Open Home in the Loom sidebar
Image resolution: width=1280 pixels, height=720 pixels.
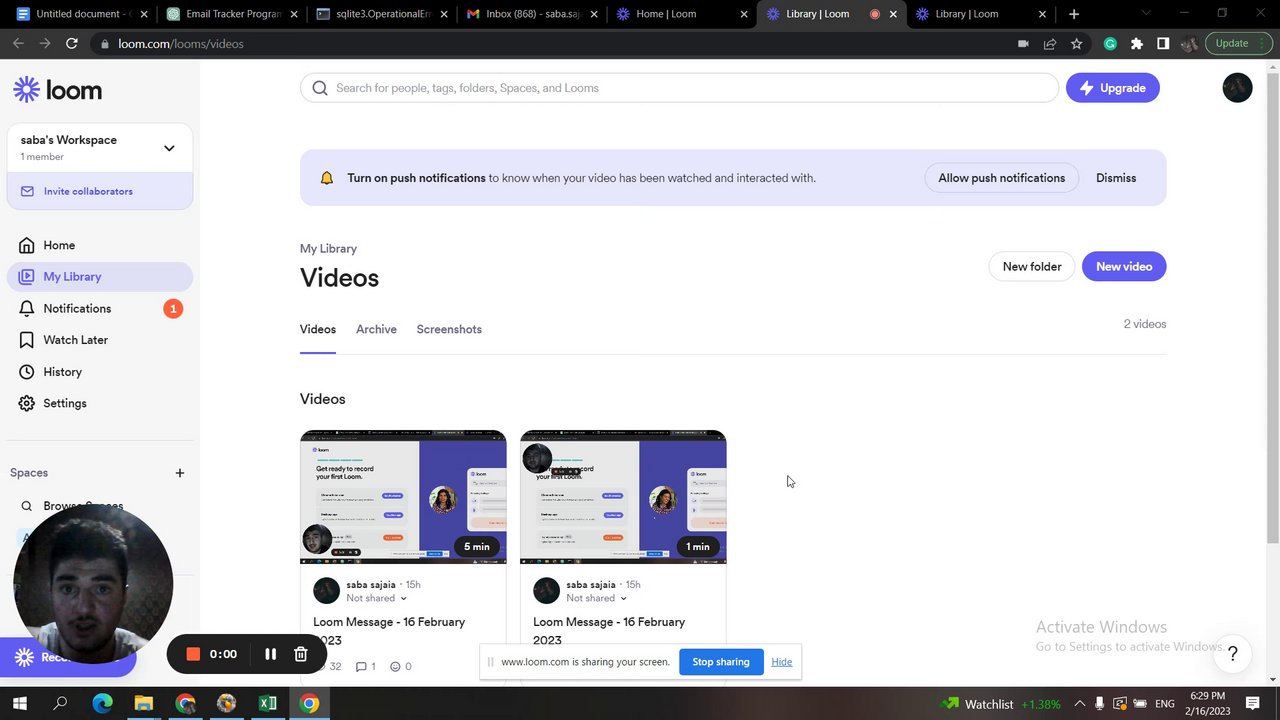tap(100, 245)
